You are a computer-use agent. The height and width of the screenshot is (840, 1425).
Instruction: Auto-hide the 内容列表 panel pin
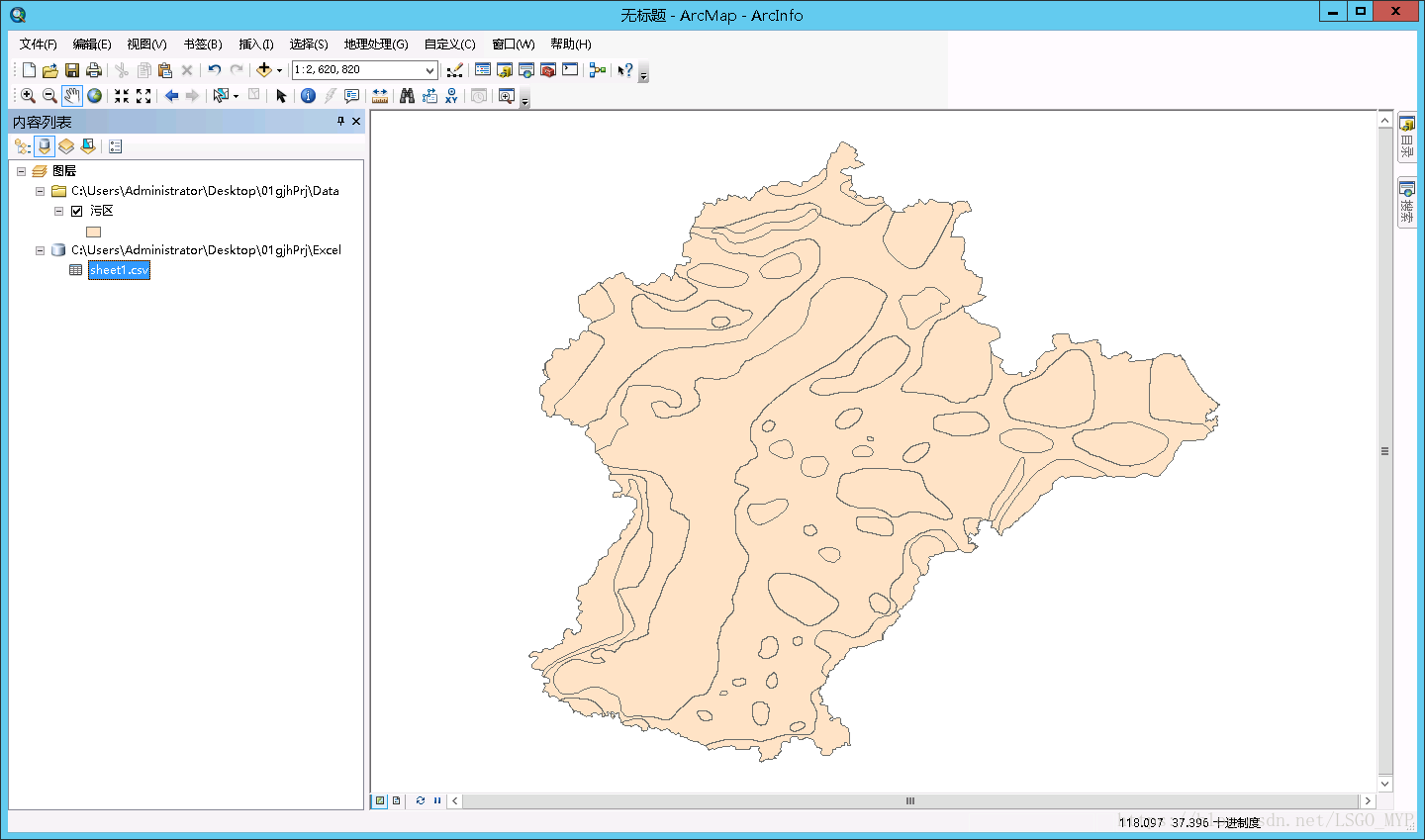coord(340,121)
